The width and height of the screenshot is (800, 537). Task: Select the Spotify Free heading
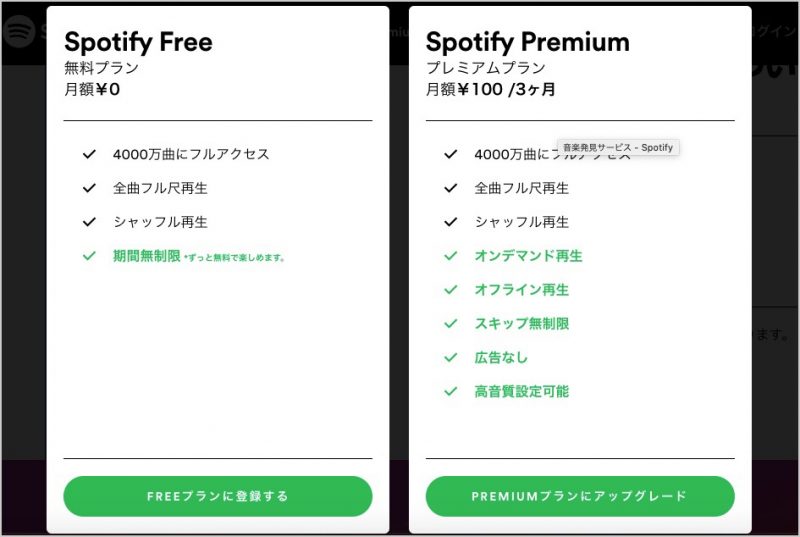click(138, 42)
